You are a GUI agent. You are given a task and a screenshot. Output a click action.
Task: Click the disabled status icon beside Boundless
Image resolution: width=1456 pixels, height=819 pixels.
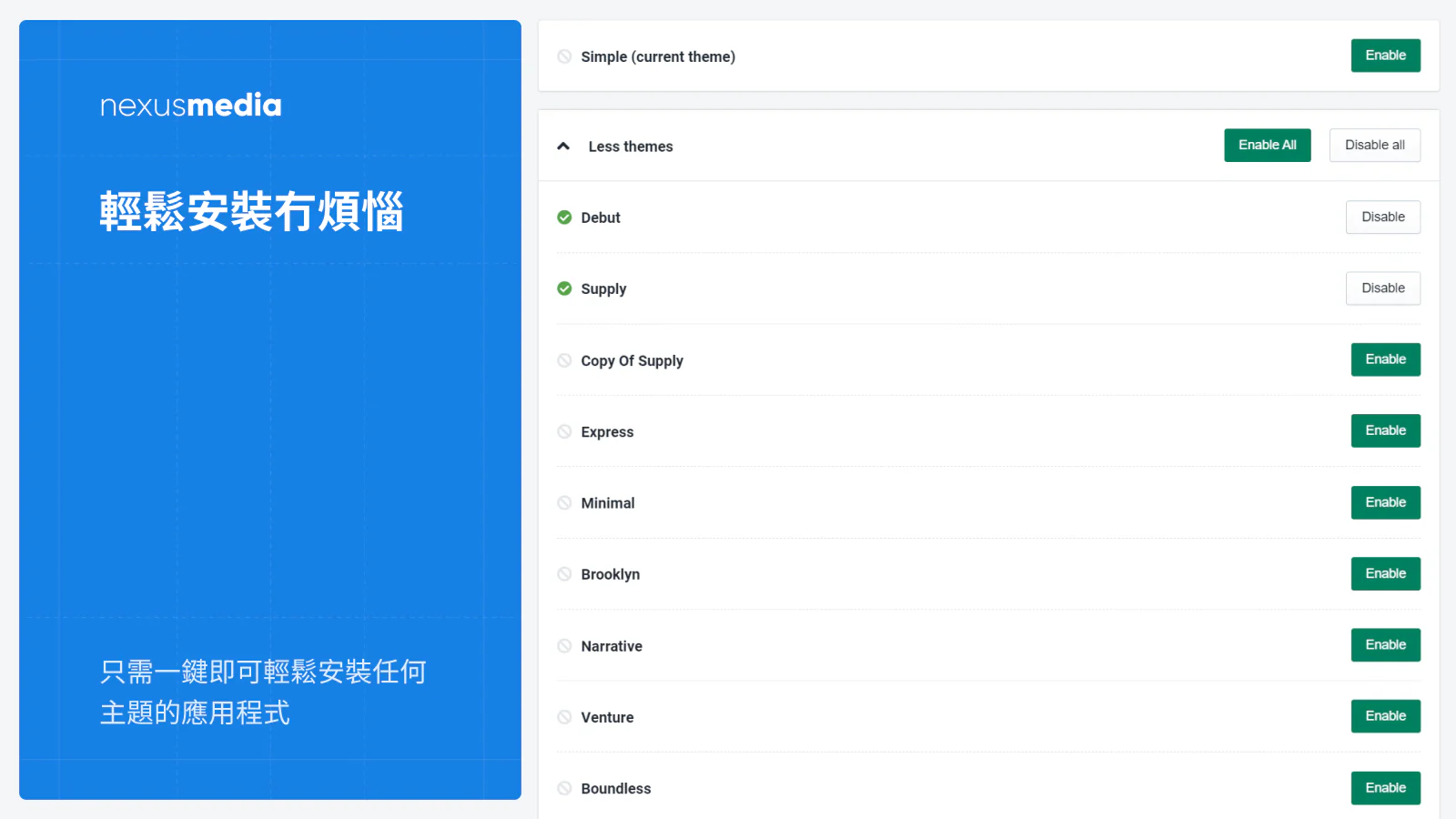point(564,788)
